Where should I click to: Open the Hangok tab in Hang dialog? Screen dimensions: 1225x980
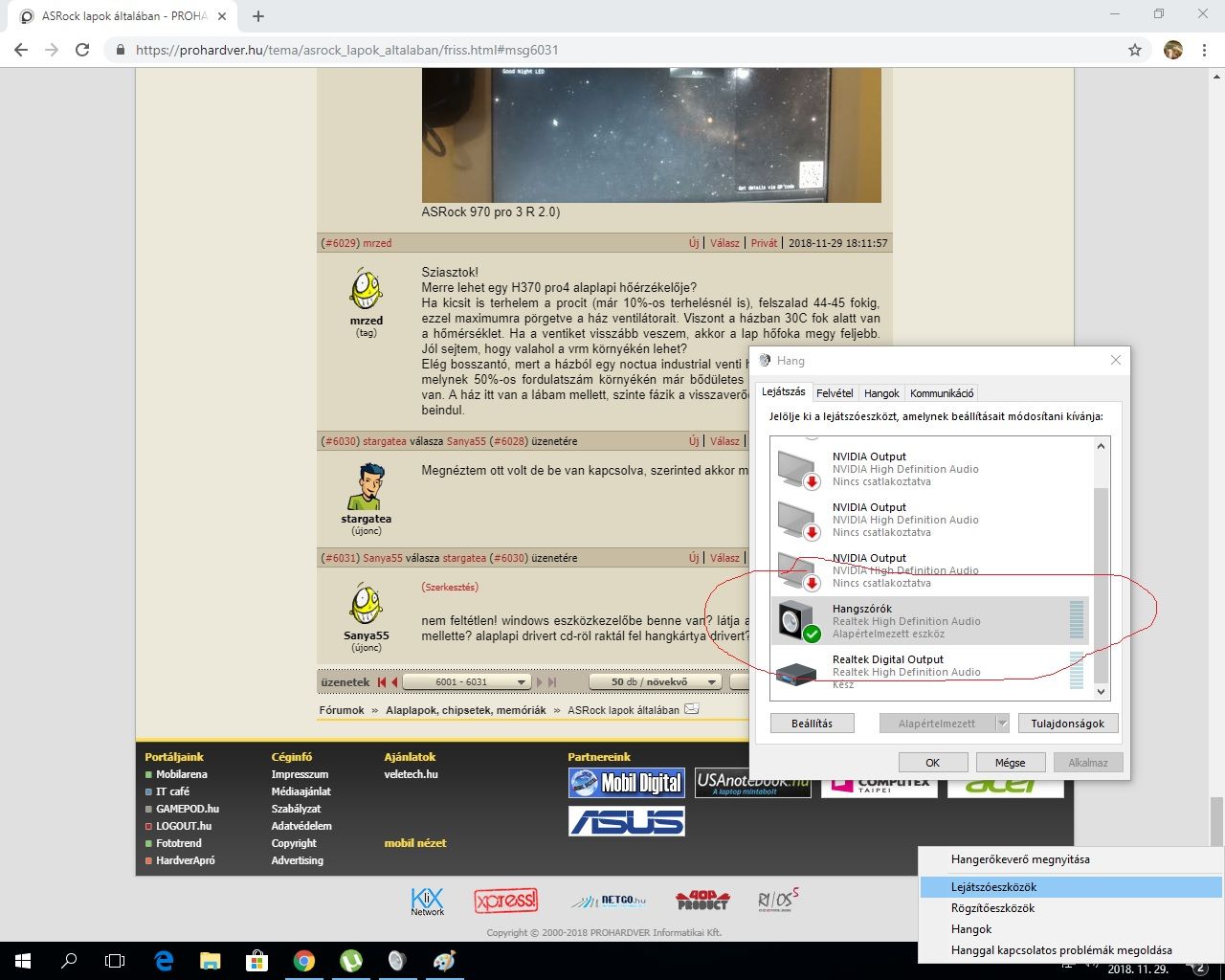tap(881, 393)
